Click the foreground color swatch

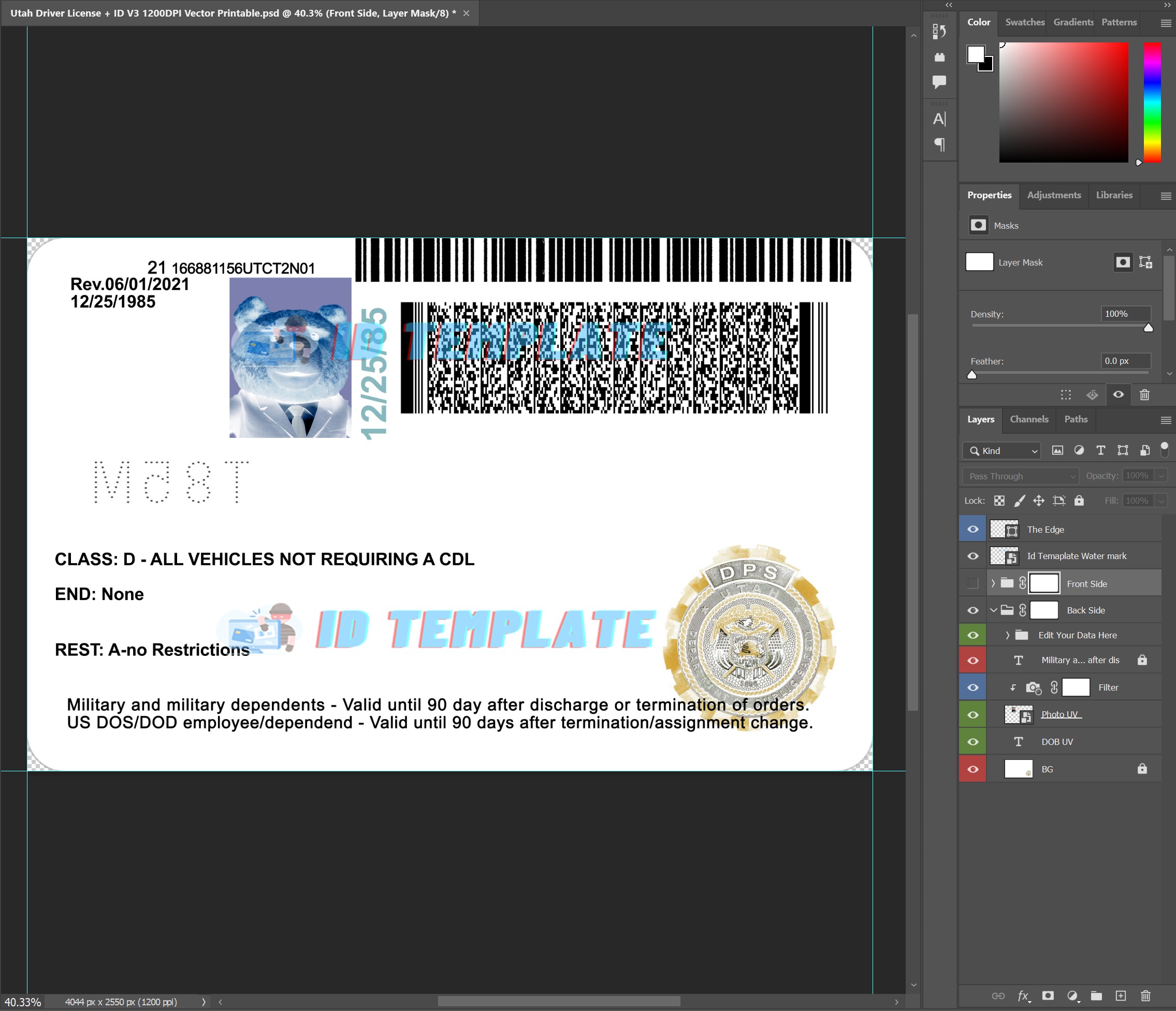(976, 54)
